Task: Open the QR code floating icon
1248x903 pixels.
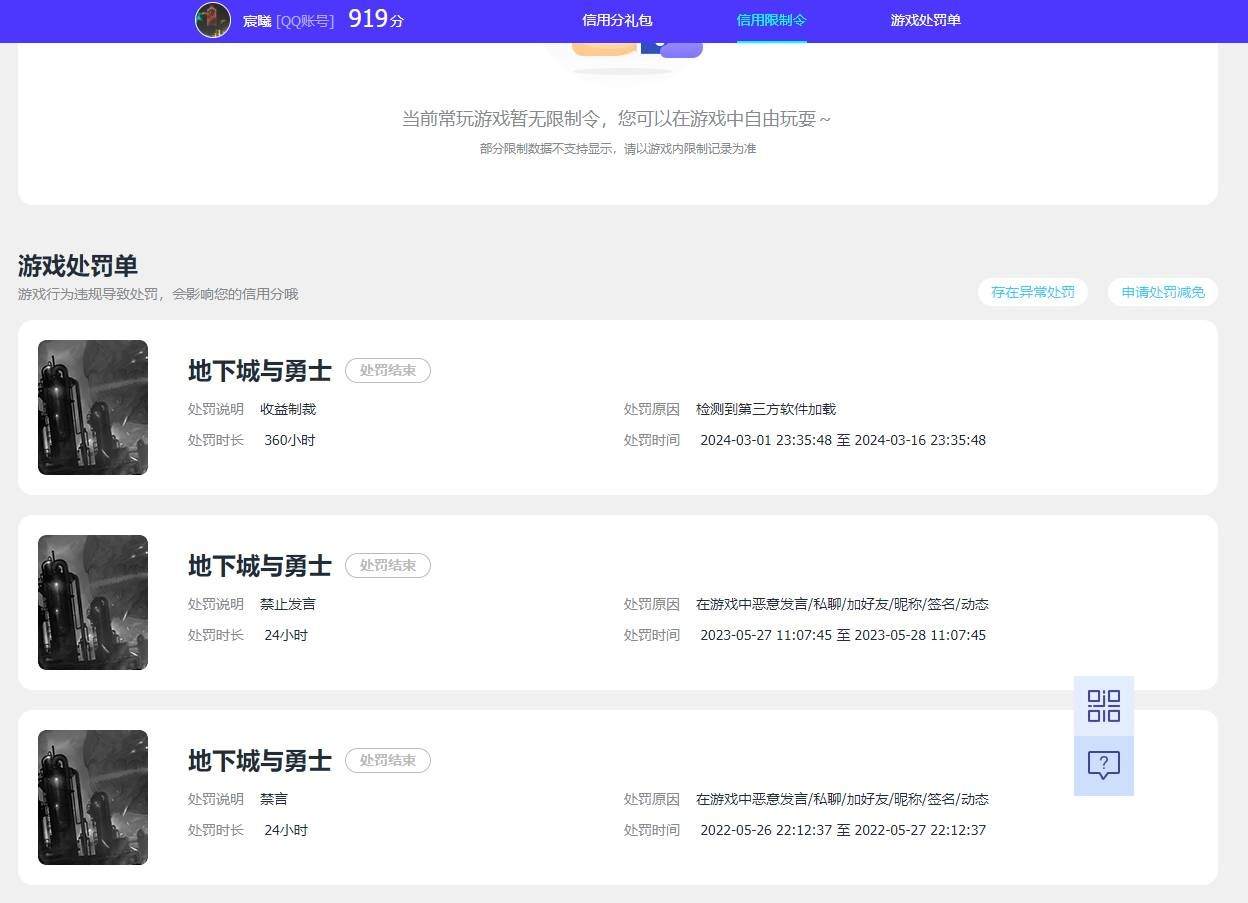Action: tap(1104, 706)
